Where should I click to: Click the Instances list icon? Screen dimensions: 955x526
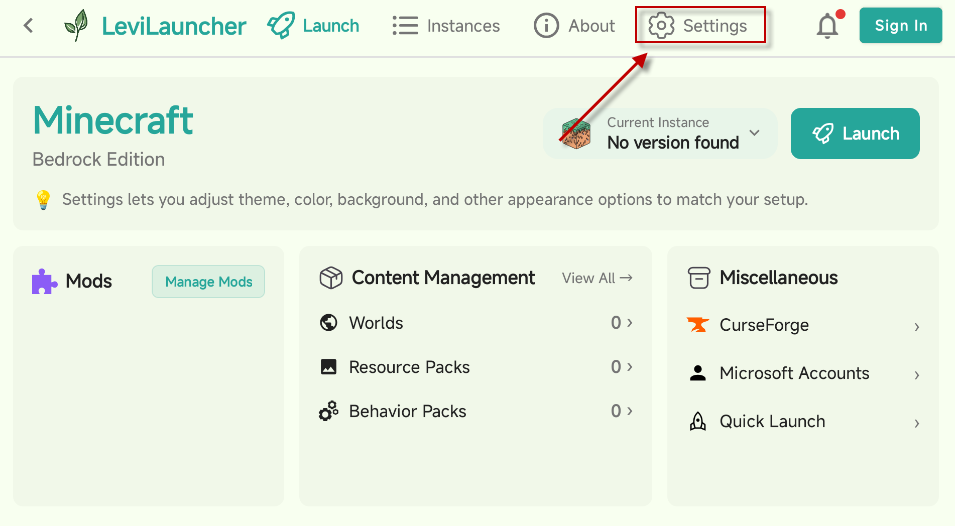[405, 26]
